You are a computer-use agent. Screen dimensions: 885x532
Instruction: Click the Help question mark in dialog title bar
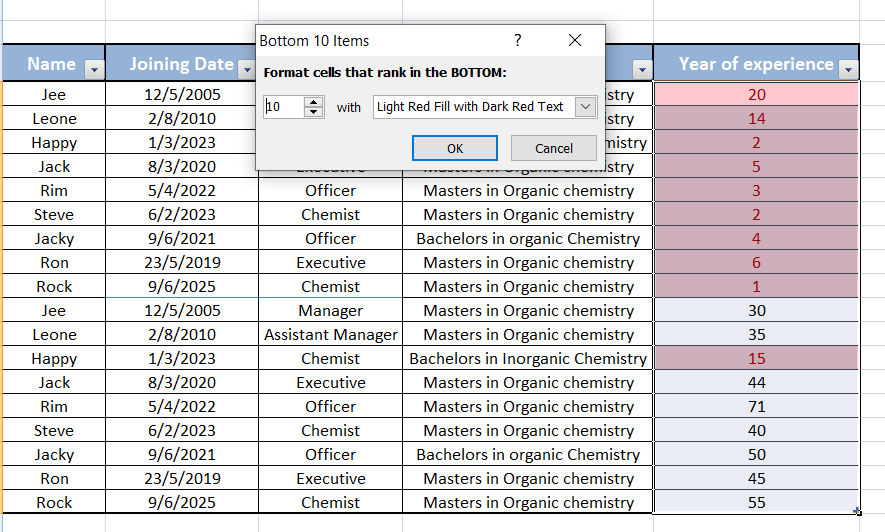518,40
